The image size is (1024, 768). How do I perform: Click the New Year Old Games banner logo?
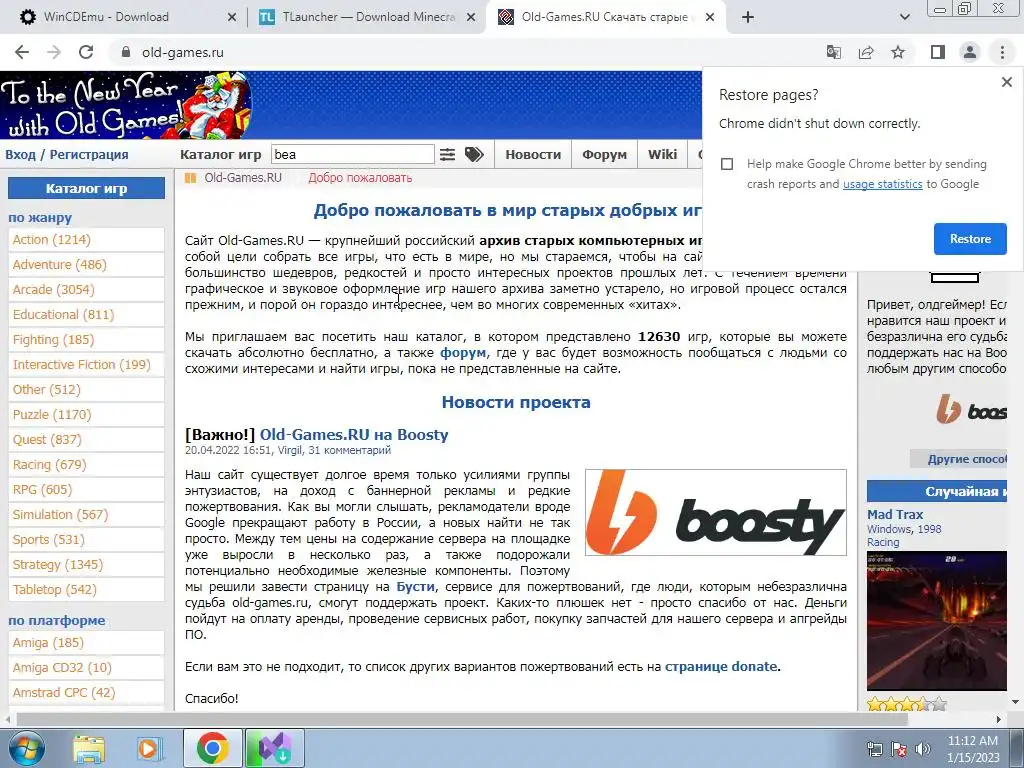126,105
